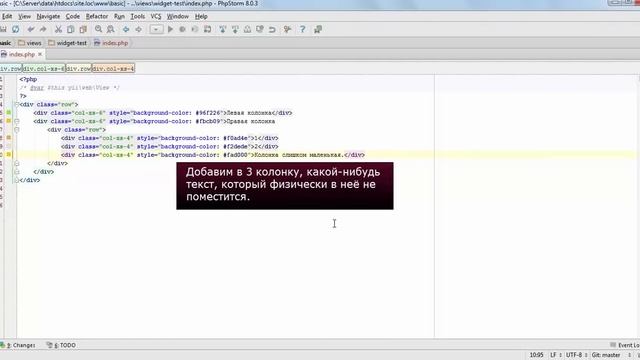Click div.col-xs-6 in structure breadcrumb
Viewport: 640px width, 360px height.
coord(44,69)
